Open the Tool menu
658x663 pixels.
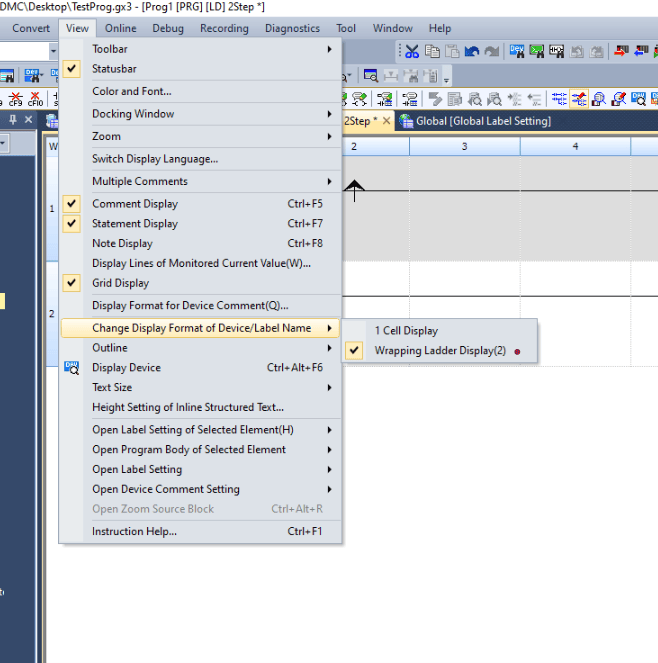pos(346,28)
